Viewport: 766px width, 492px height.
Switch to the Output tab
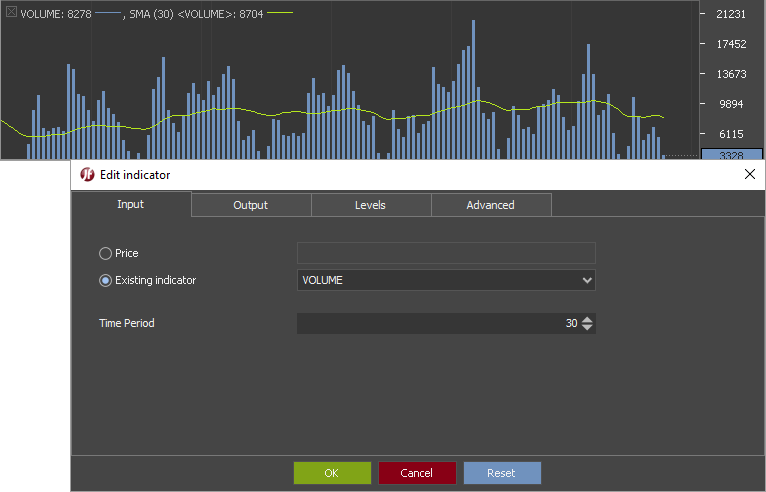click(x=251, y=205)
